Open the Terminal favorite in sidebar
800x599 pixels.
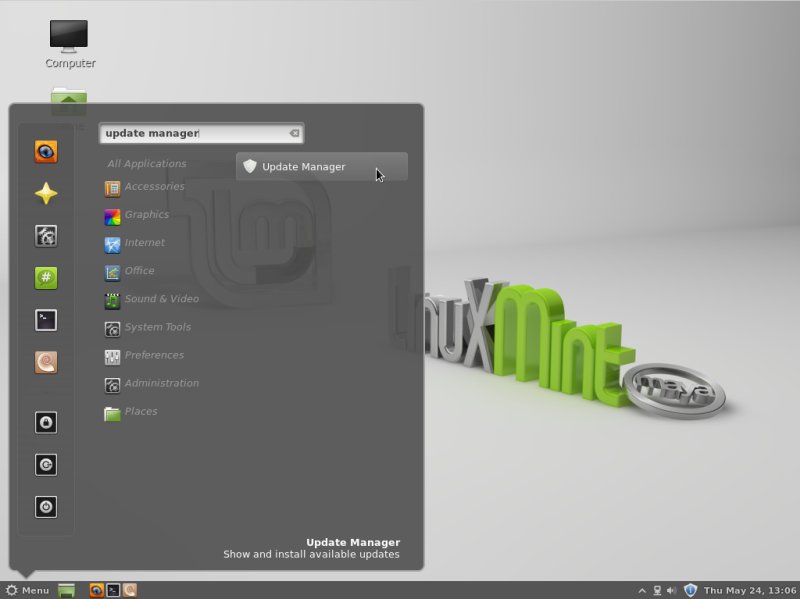(x=46, y=320)
